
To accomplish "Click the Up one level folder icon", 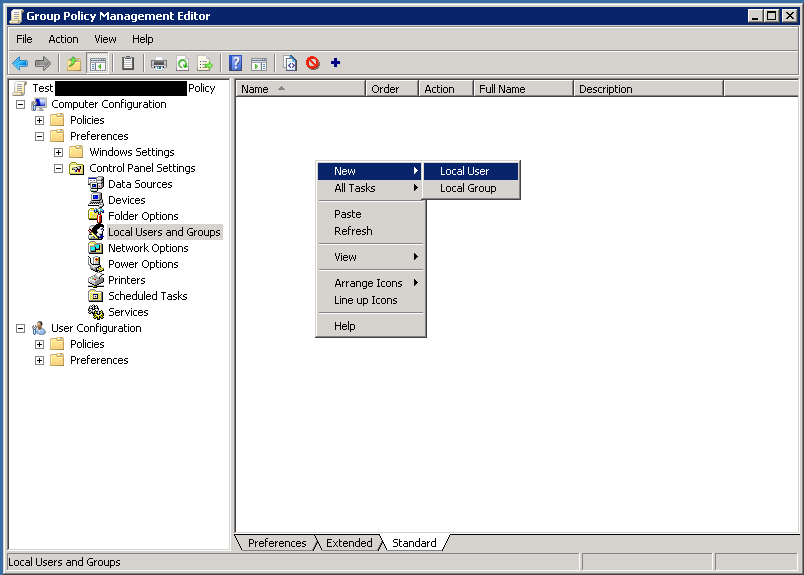I will (x=74, y=64).
